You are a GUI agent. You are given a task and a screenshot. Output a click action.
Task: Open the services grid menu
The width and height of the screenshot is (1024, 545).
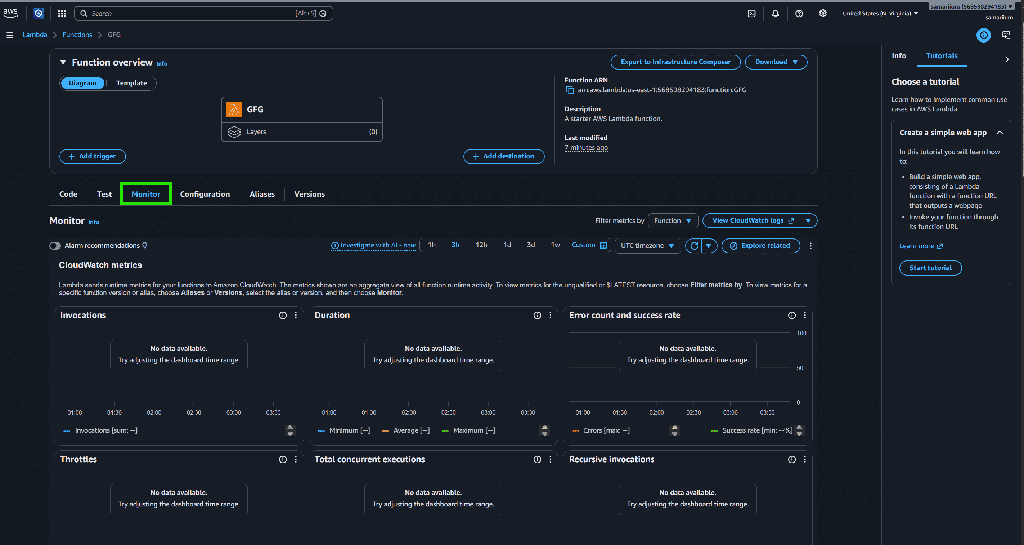click(62, 13)
